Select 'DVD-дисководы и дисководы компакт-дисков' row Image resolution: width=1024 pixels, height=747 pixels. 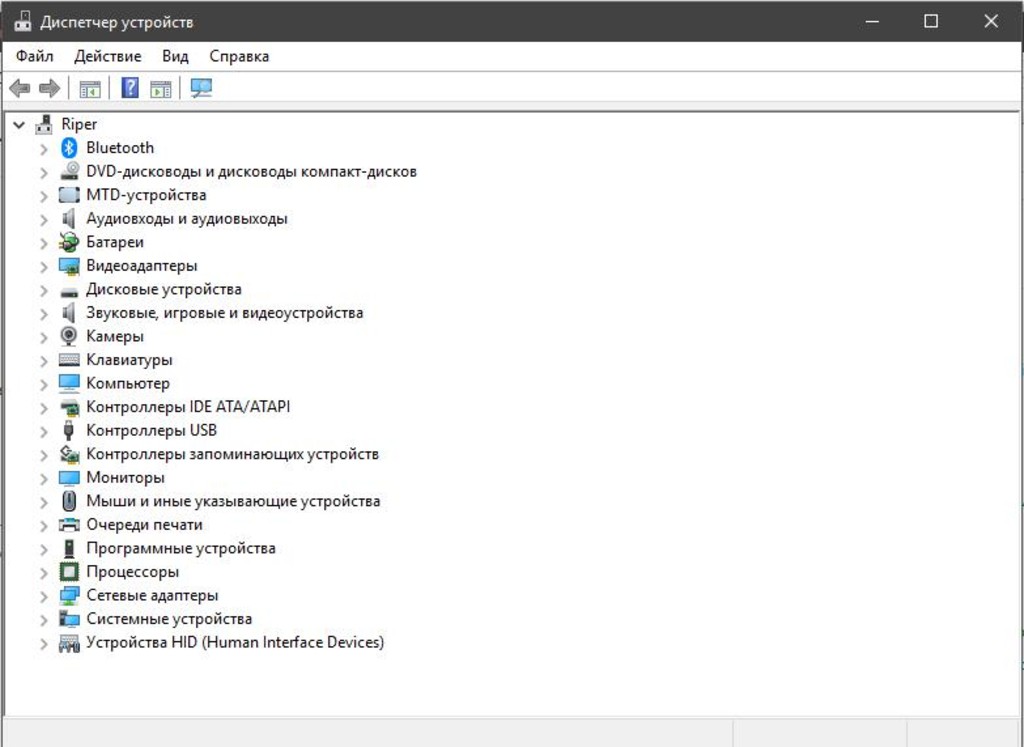pos(251,171)
